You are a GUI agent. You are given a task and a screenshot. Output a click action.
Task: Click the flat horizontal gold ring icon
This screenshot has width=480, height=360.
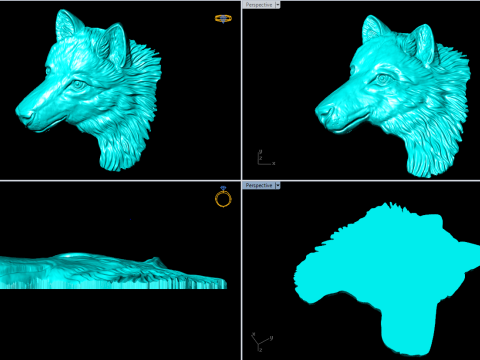(x=223, y=18)
